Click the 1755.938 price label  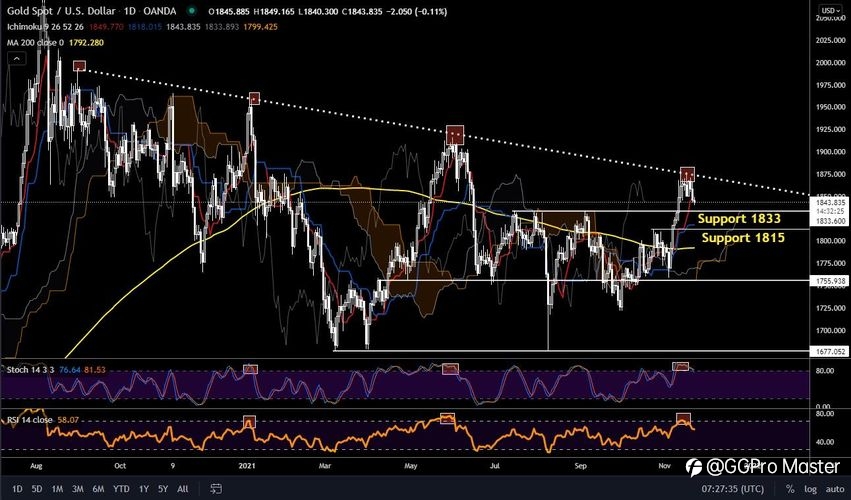[829, 281]
